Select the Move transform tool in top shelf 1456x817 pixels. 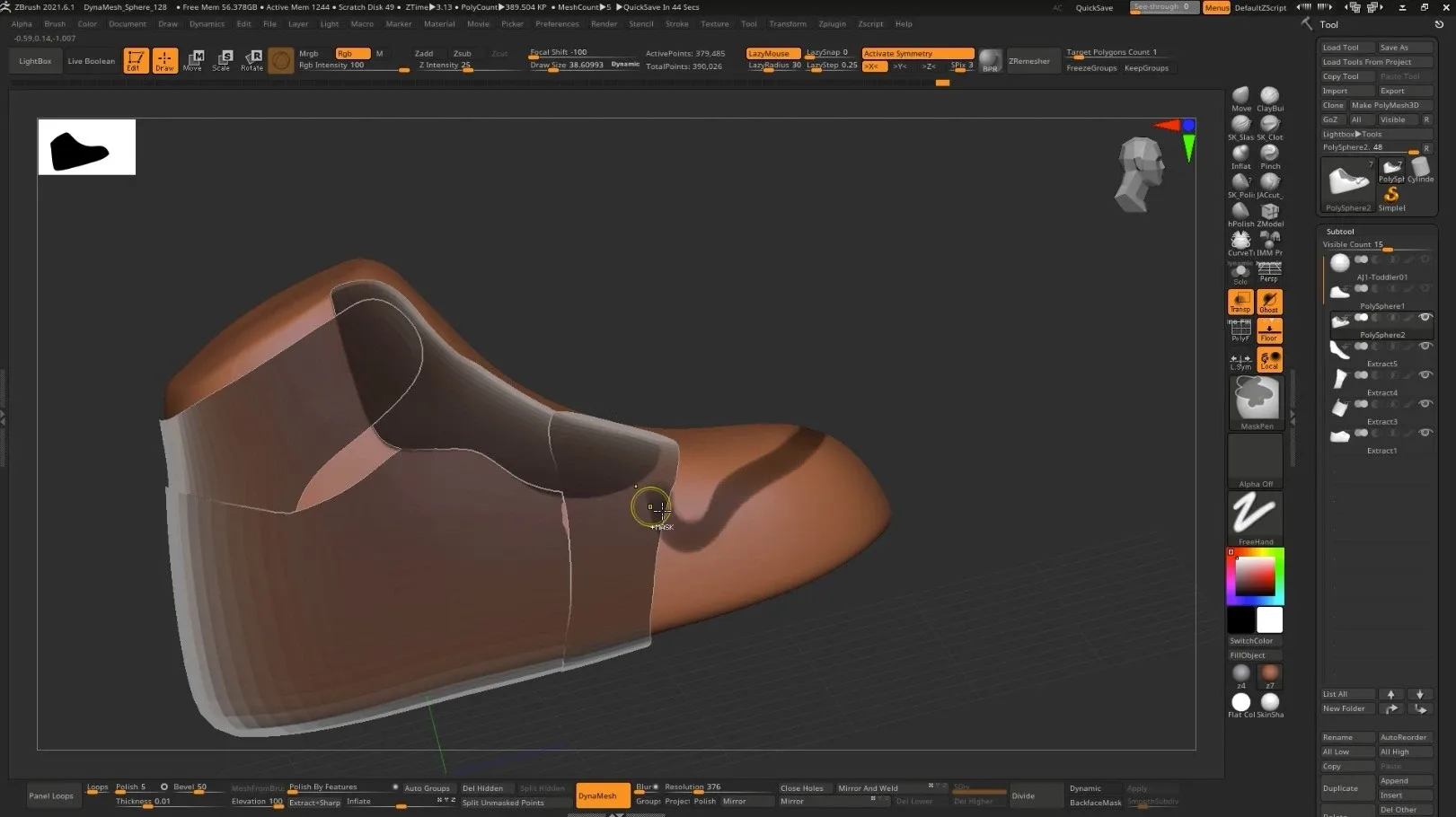coord(193,60)
